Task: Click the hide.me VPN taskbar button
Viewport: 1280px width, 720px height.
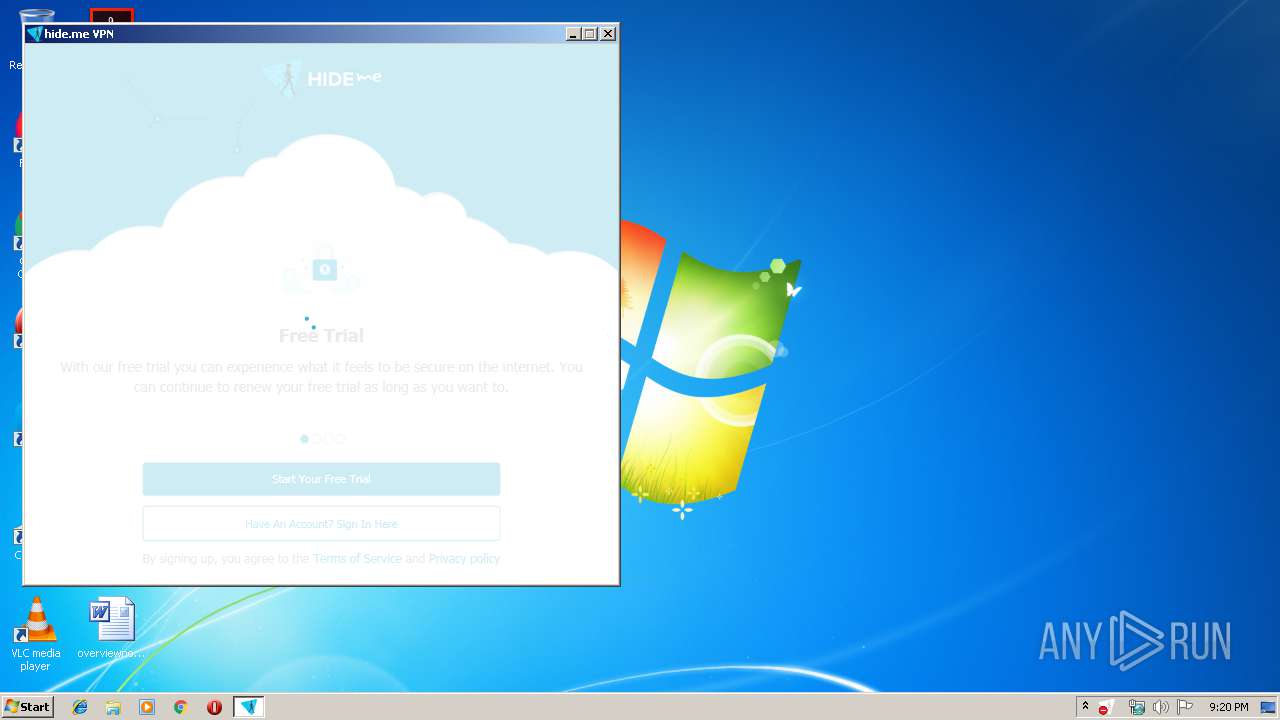Action: [249, 707]
